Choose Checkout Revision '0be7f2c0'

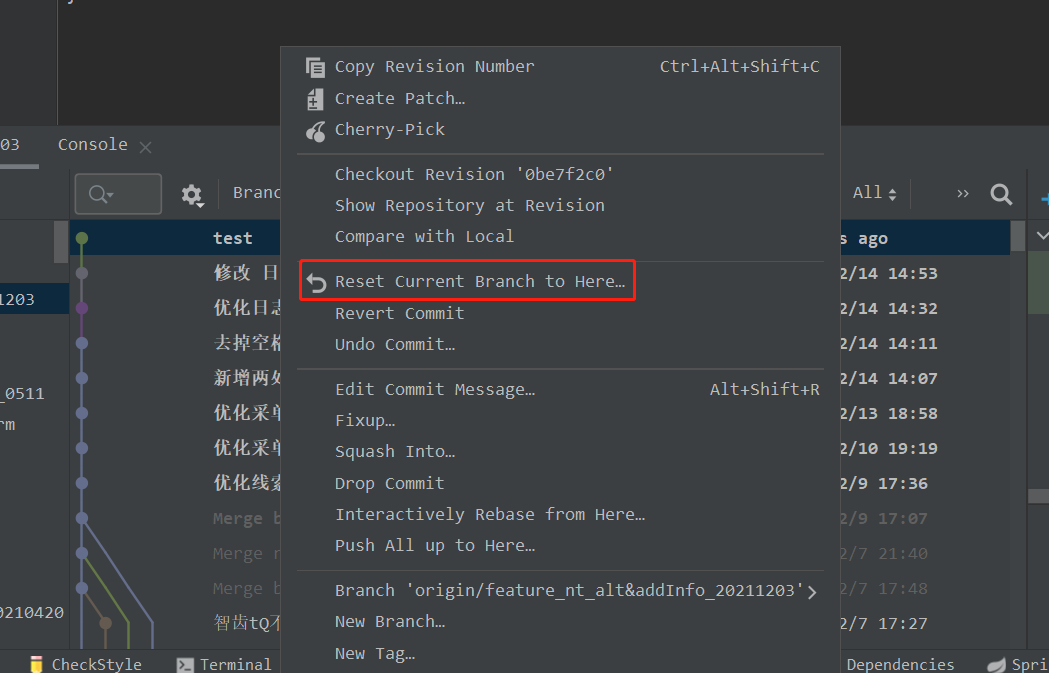click(474, 175)
